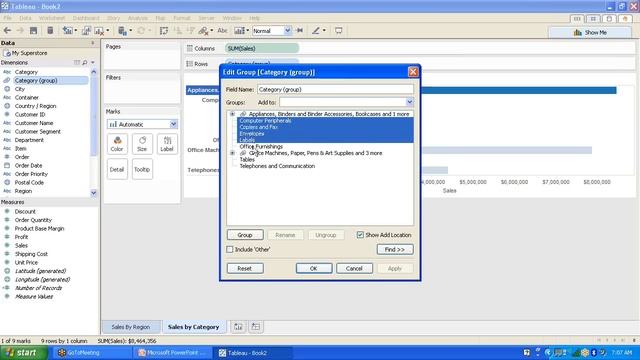Image resolution: width=640 pixels, height=360 pixels.
Task: Switch to the Sales By Region sheet tab
Action: (x=131, y=327)
